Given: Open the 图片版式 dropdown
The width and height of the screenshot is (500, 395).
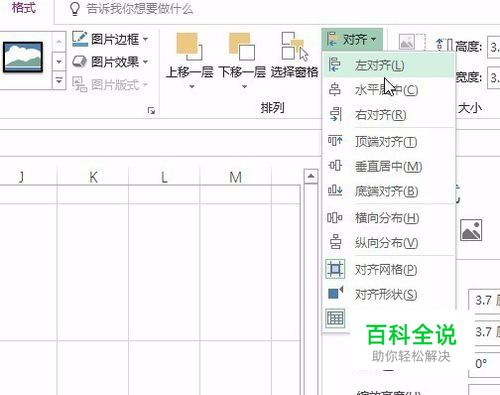Looking at the screenshot, I should pyautogui.click(x=110, y=84).
